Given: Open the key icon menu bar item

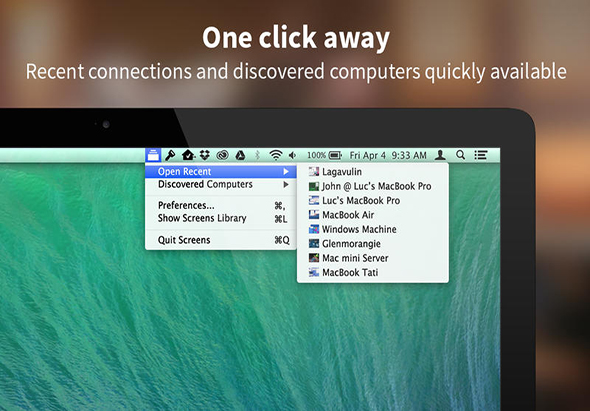Looking at the screenshot, I should point(170,155).
